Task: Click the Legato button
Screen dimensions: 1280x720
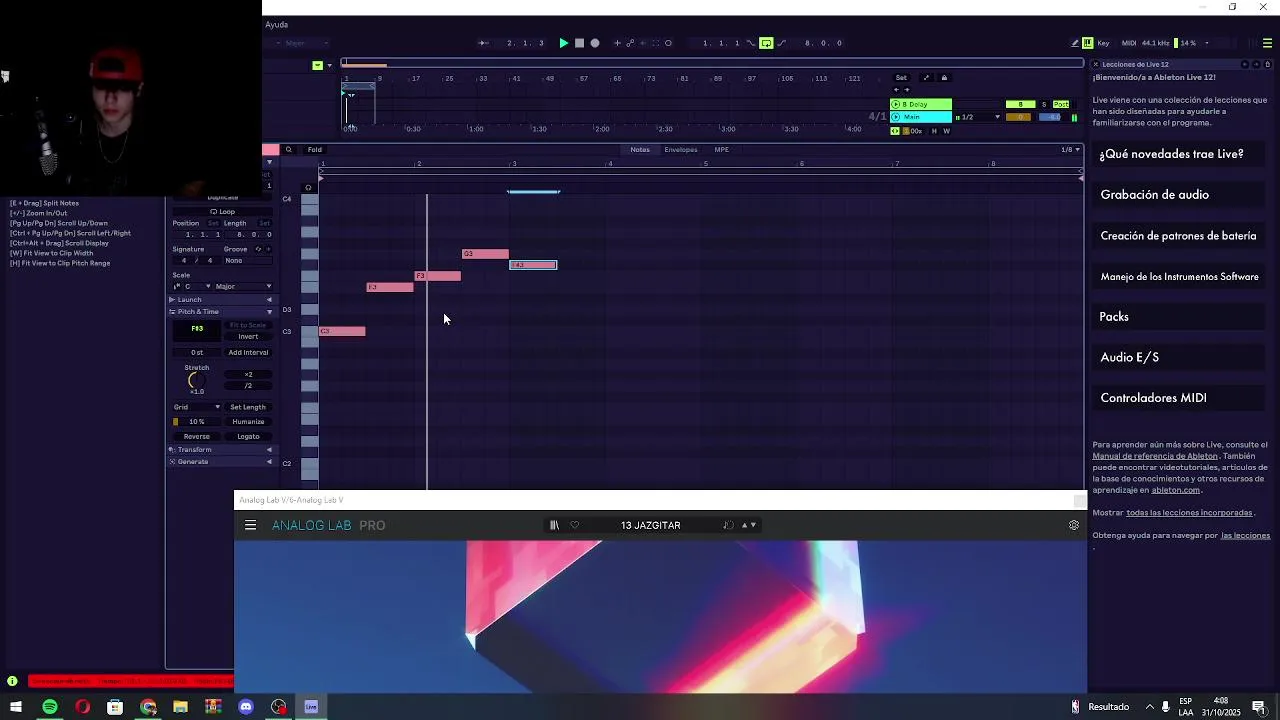Action: pos(248,436)
